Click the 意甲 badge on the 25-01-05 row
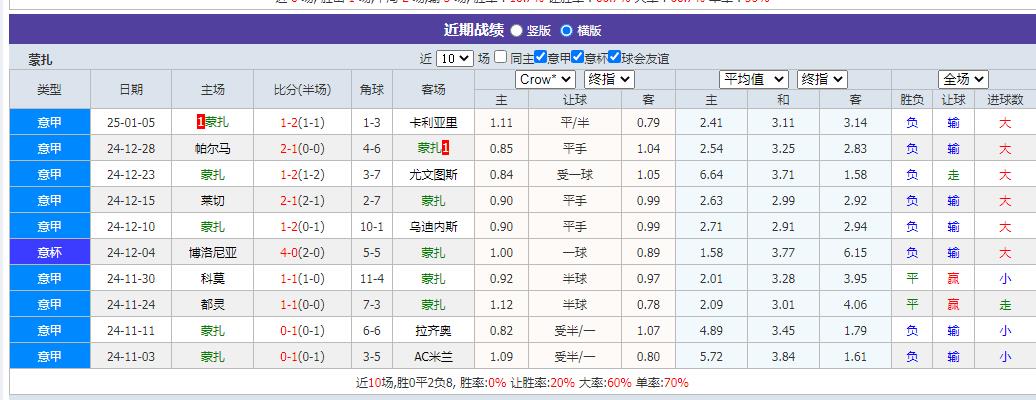 (x=49, y=123)
